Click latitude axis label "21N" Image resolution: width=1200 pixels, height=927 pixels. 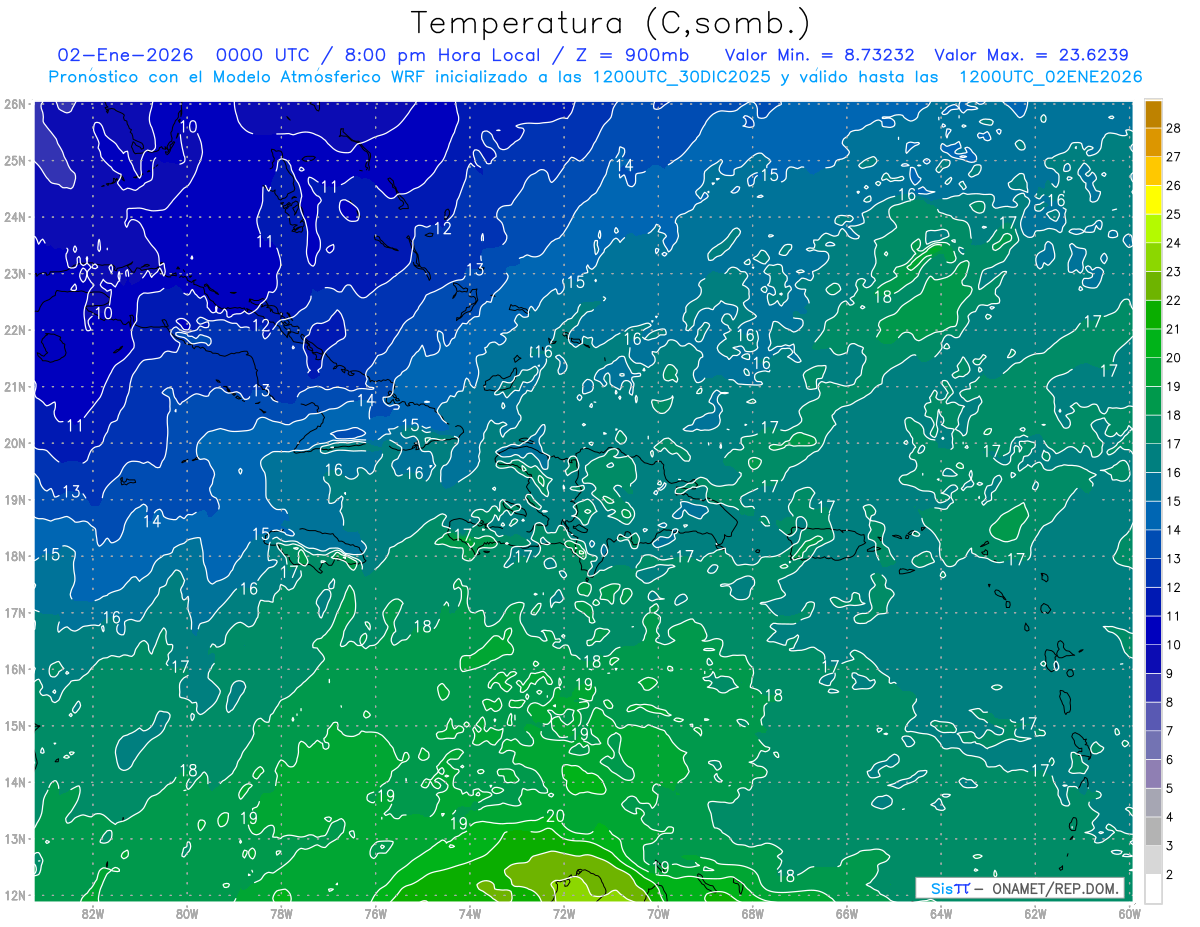[14, 386]
